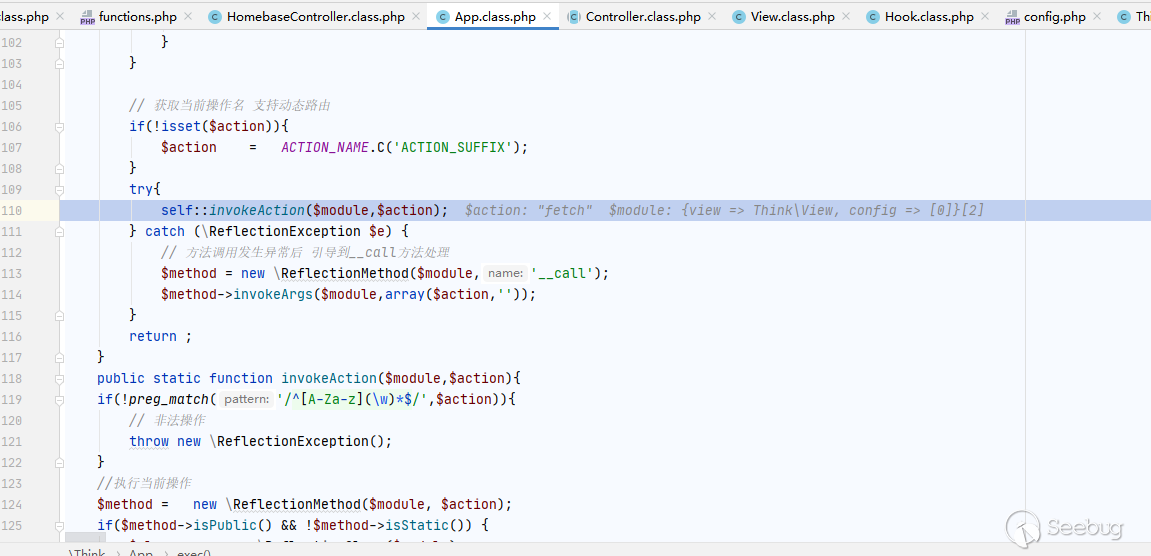
Task: Collapse the if block at line 106
Action: point(59,126)
